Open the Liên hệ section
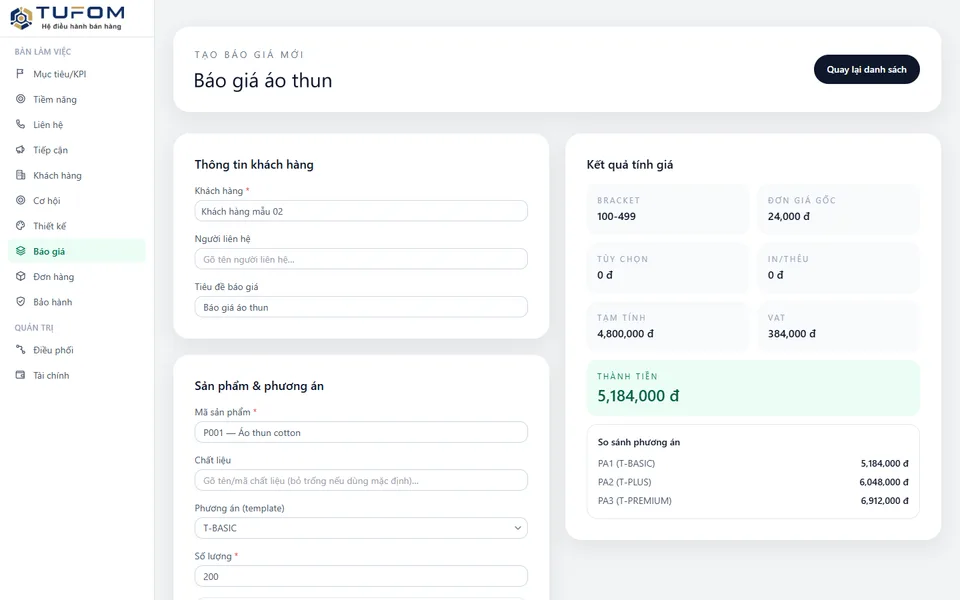This screenshot has height=600, width=960. click(77, 125)
